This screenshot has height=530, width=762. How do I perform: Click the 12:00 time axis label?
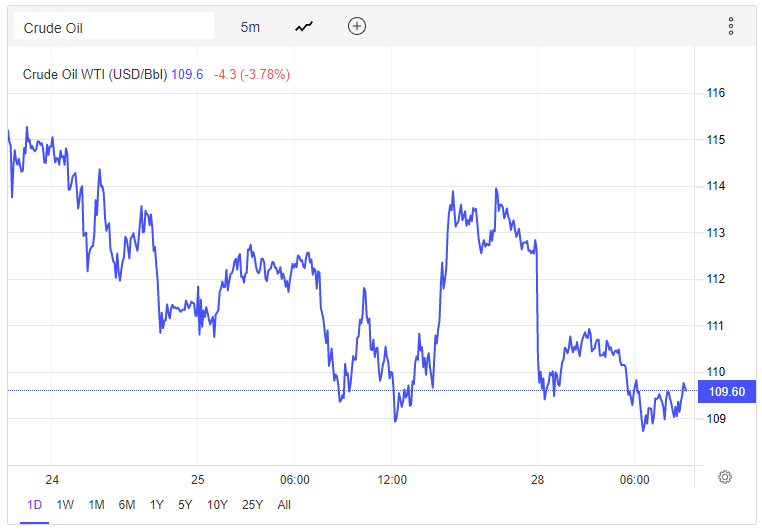click(392, 479)
